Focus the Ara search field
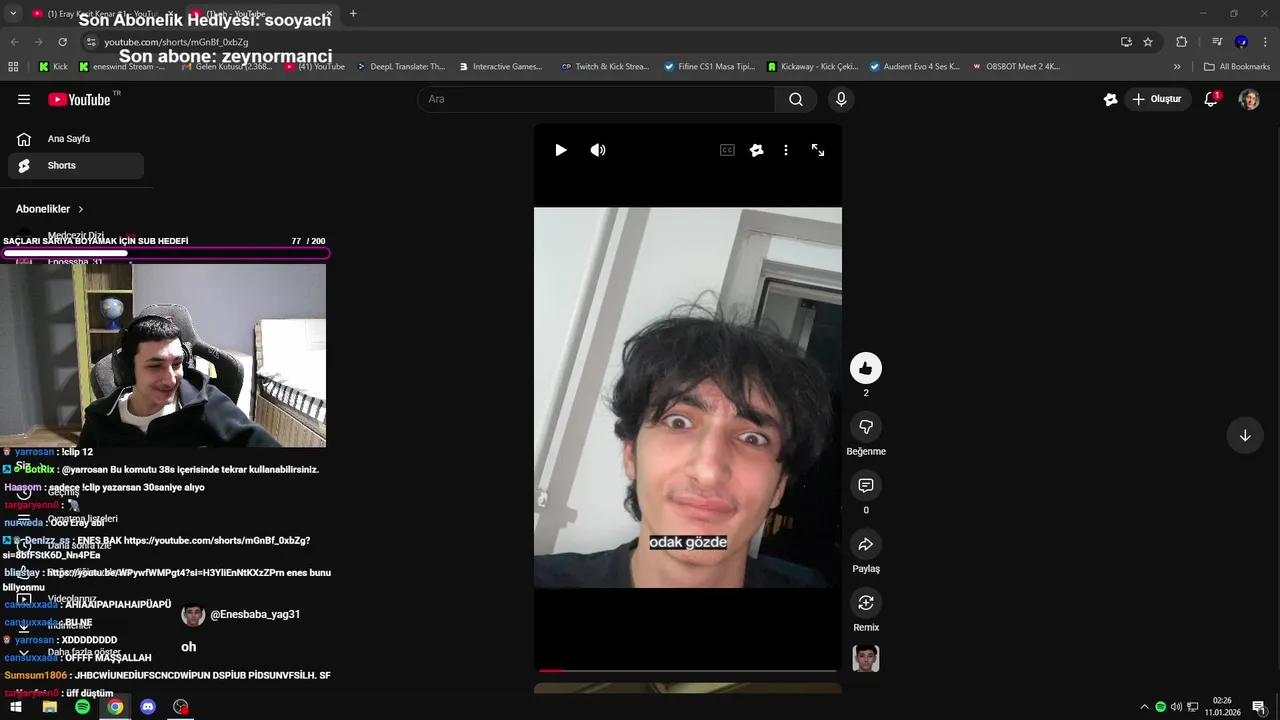Viewport: 1280px width, 720px height. point(597,99)
